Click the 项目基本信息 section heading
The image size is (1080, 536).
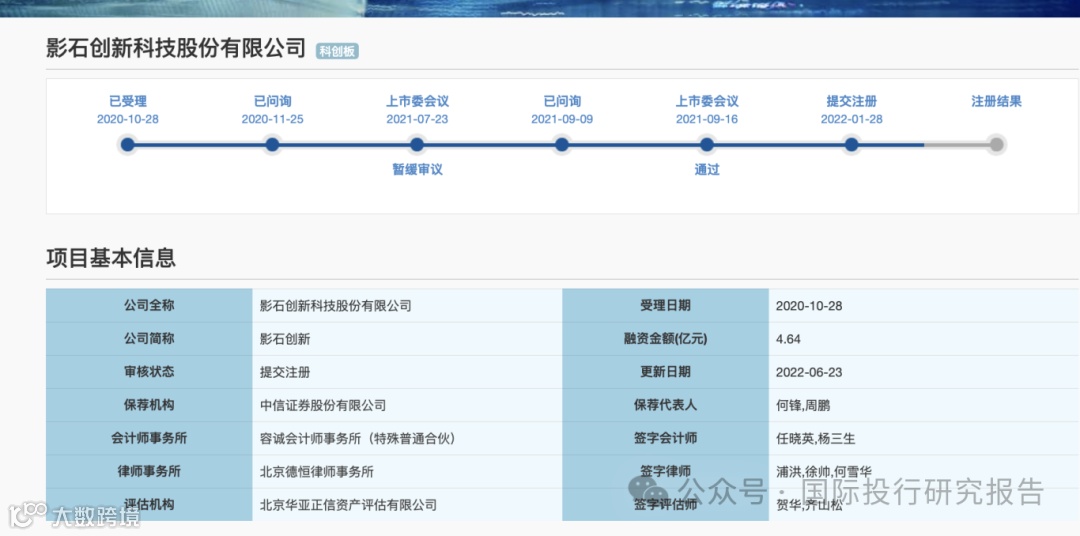pos(111,257)
